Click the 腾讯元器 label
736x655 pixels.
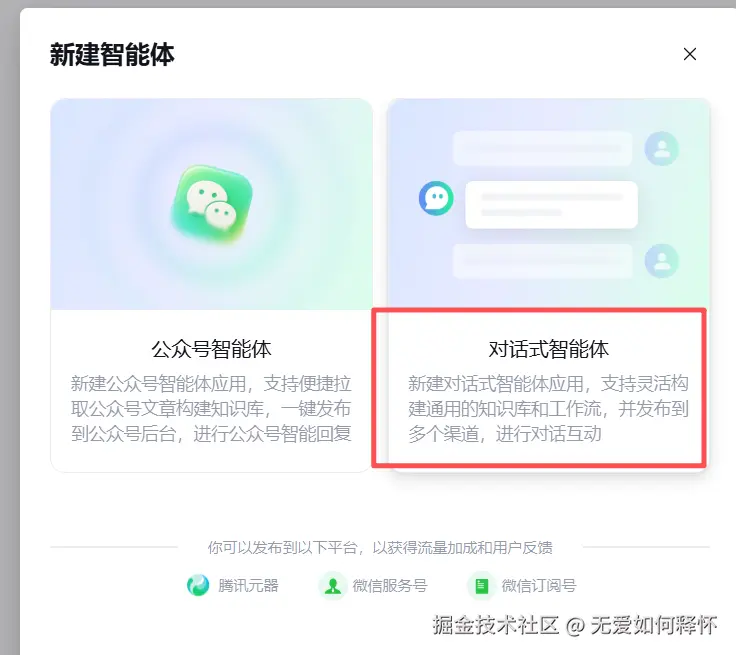pos(248,586)
